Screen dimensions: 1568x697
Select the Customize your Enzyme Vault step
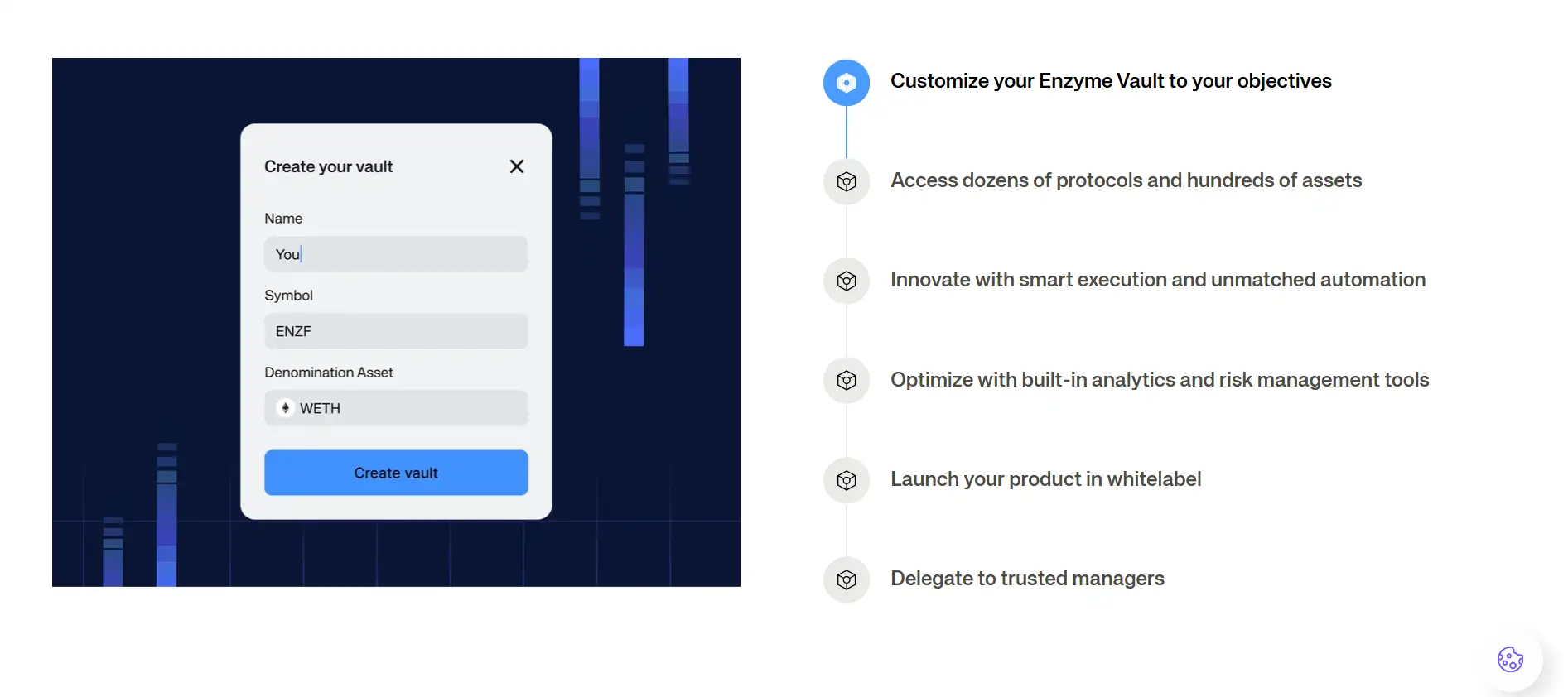click(x=1111, y=81)
